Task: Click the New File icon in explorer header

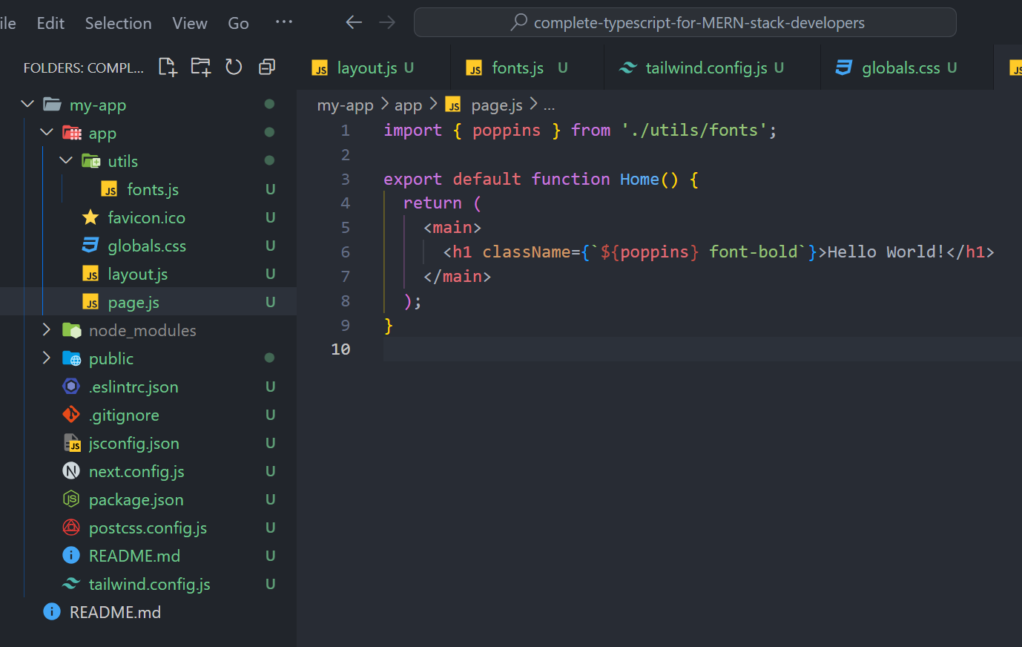Action: [168, 67]
